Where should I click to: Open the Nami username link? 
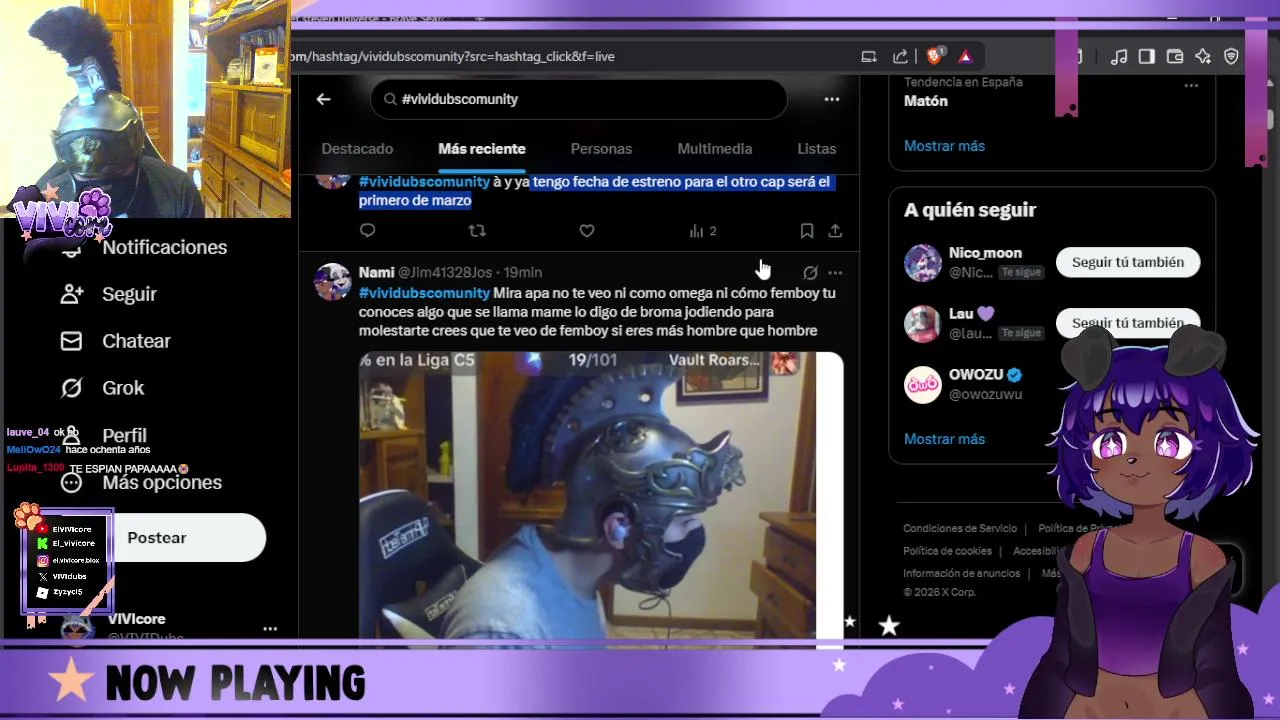[376, 272]
